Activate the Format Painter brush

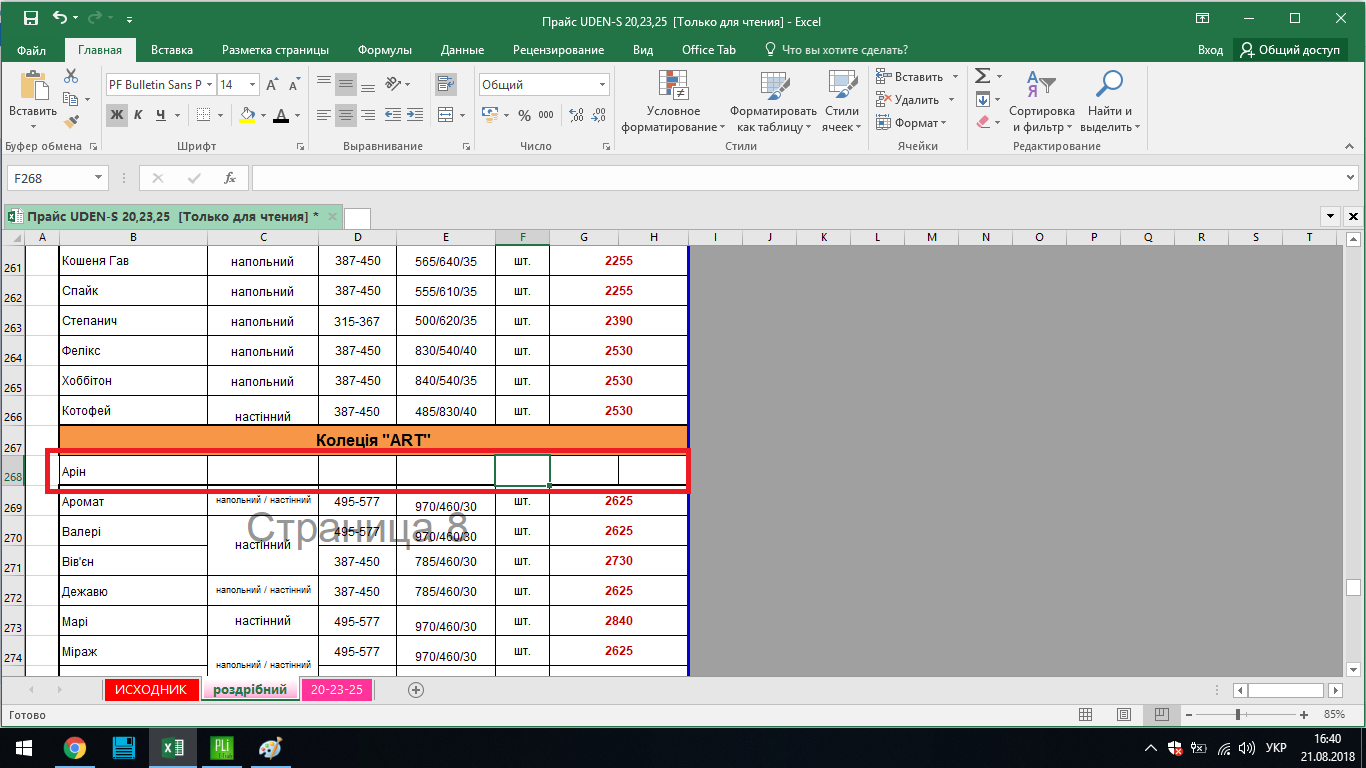(x=71, y=121)
